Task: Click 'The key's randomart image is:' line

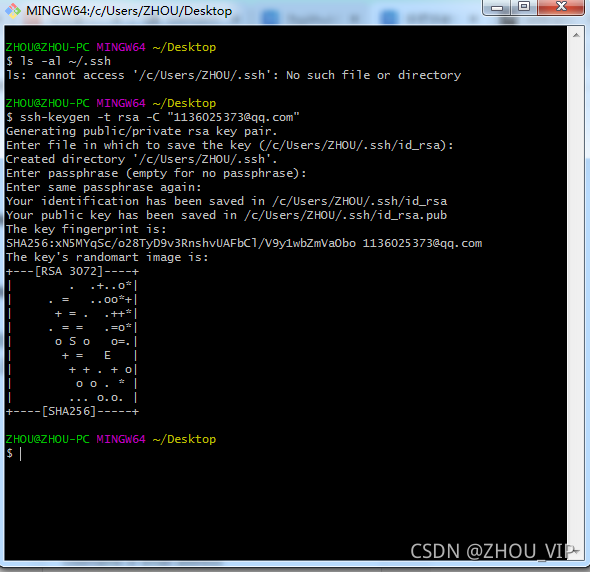Action: [107, 257]
